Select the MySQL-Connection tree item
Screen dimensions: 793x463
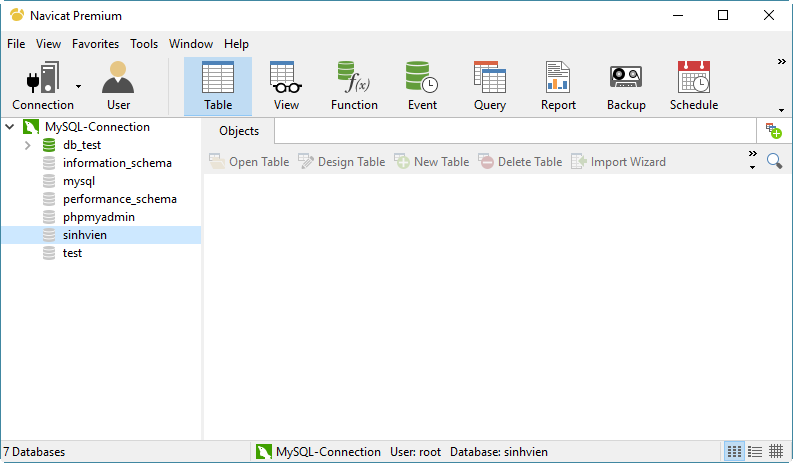click(x=97, y=127)
